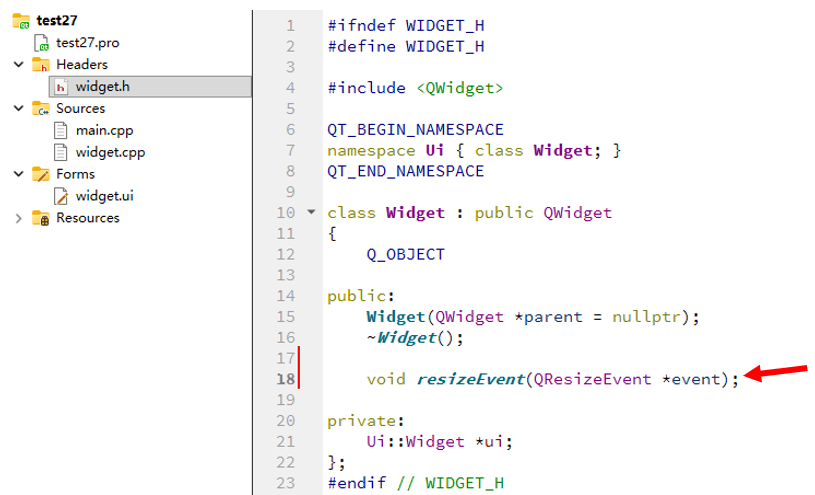Click "<QWidget>" in the include line
The width and height of the screenshot is (815, 495).
(x=460, y=88)
